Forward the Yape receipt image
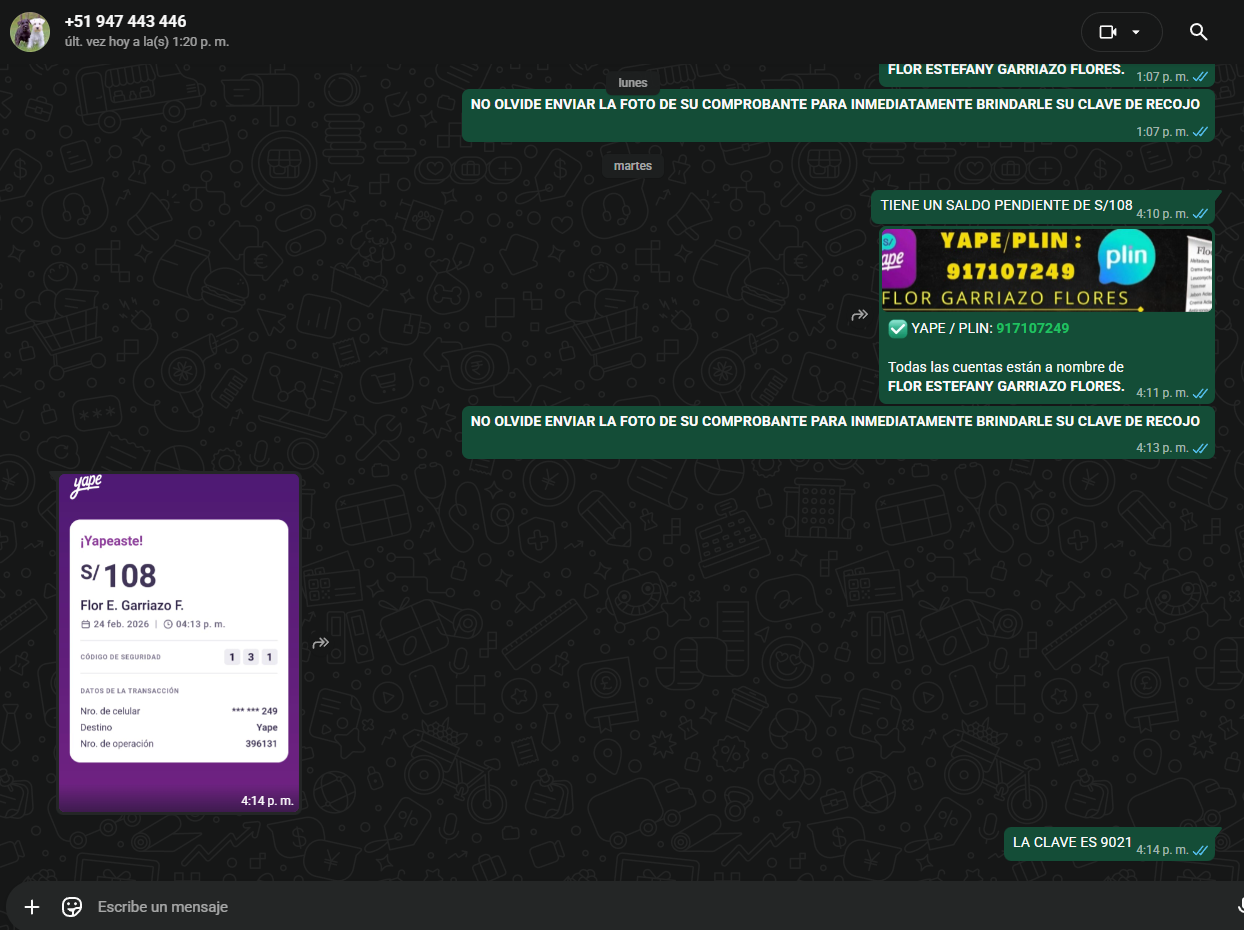 click(x=321, y=643)
